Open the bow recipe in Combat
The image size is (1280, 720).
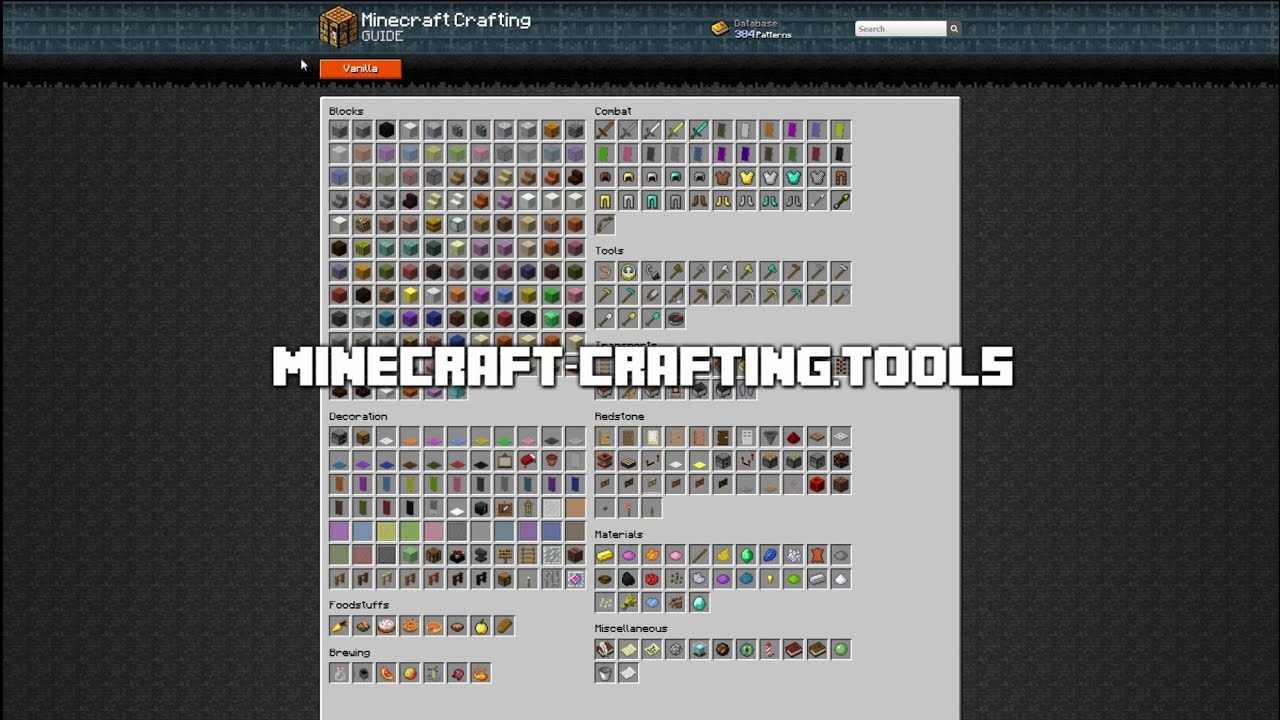(604, 225)
